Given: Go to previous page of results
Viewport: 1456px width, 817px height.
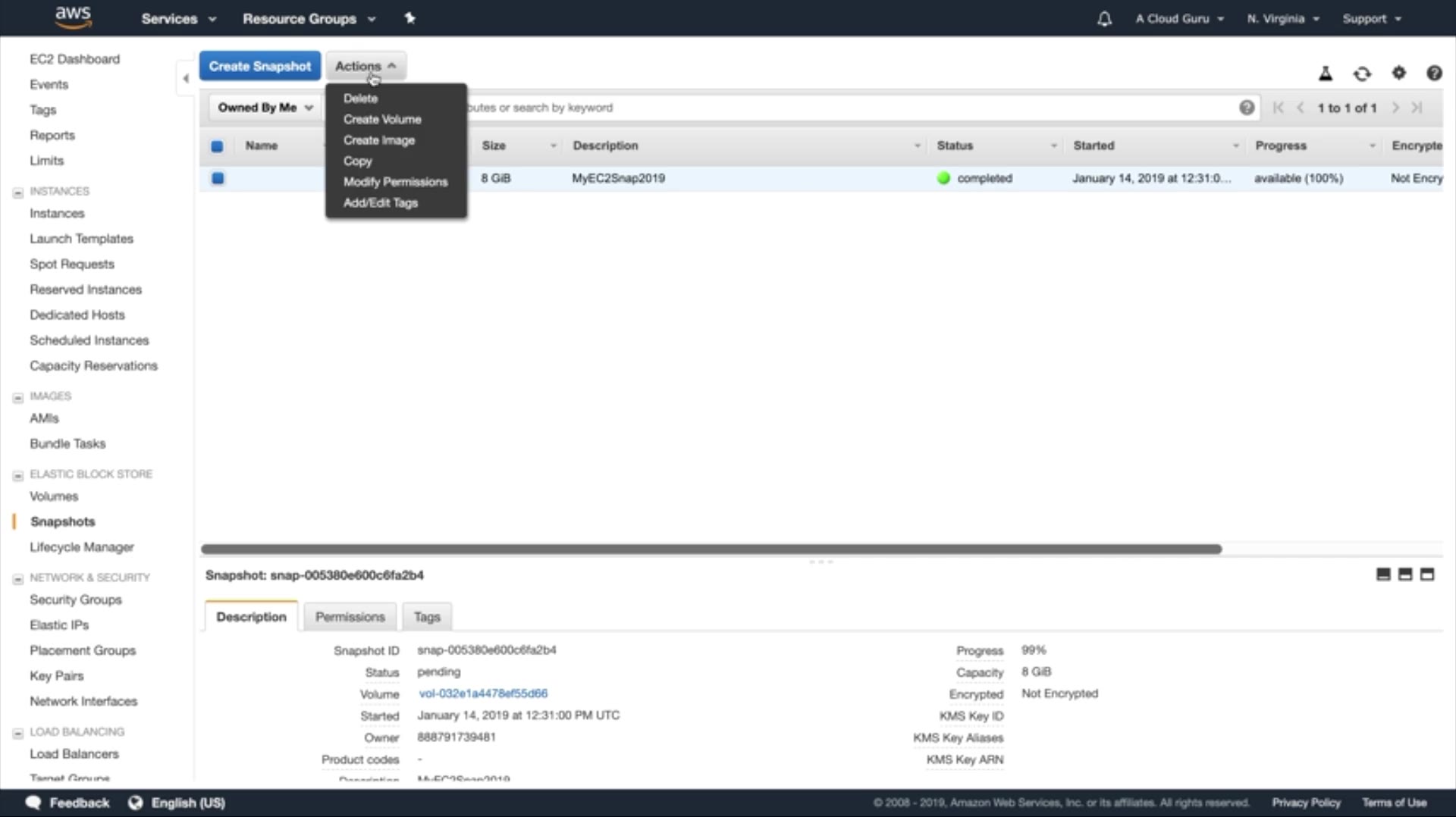Looking at the screenshot, I should (x=1301, y=108).
